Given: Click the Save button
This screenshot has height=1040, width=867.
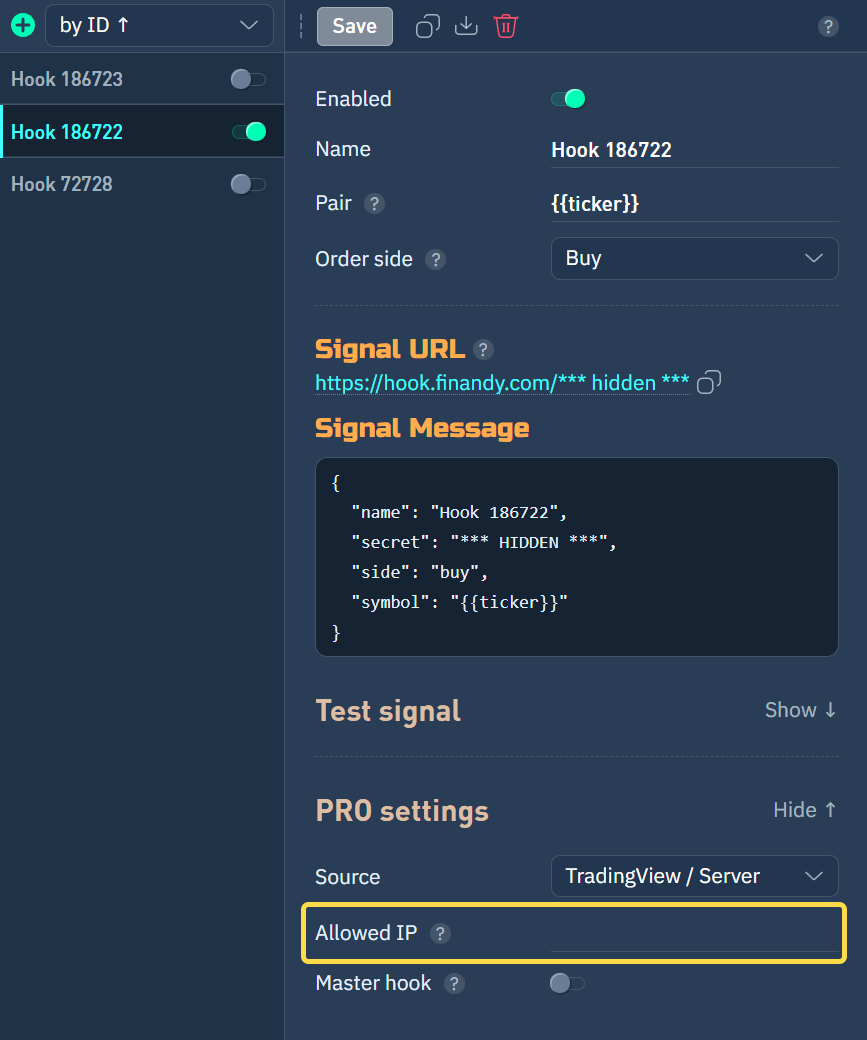Looking at the screenshot, I should pyautogui.click(x=354, y=26).
